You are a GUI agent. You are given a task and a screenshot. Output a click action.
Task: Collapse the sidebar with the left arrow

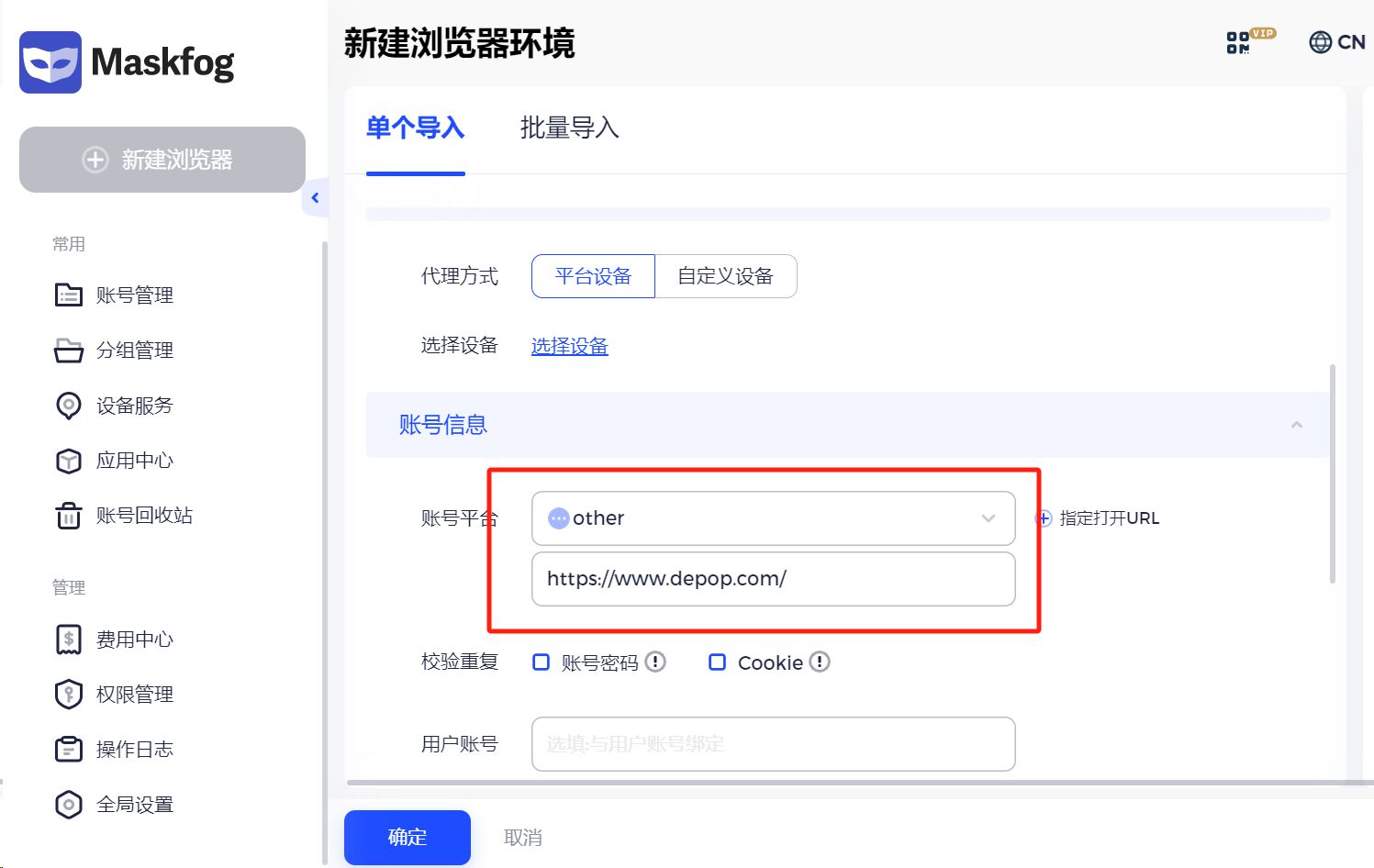[315, 197]
